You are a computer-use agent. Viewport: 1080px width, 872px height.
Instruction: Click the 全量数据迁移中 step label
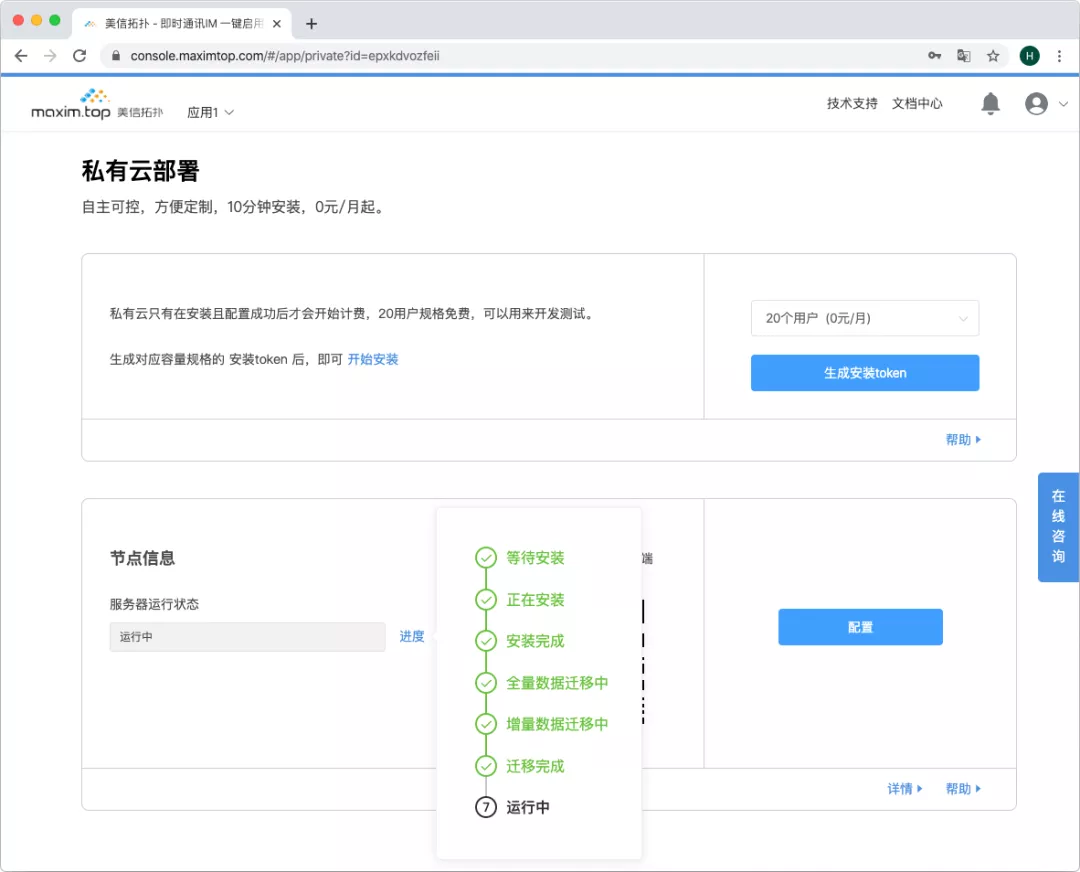point(557,683)
